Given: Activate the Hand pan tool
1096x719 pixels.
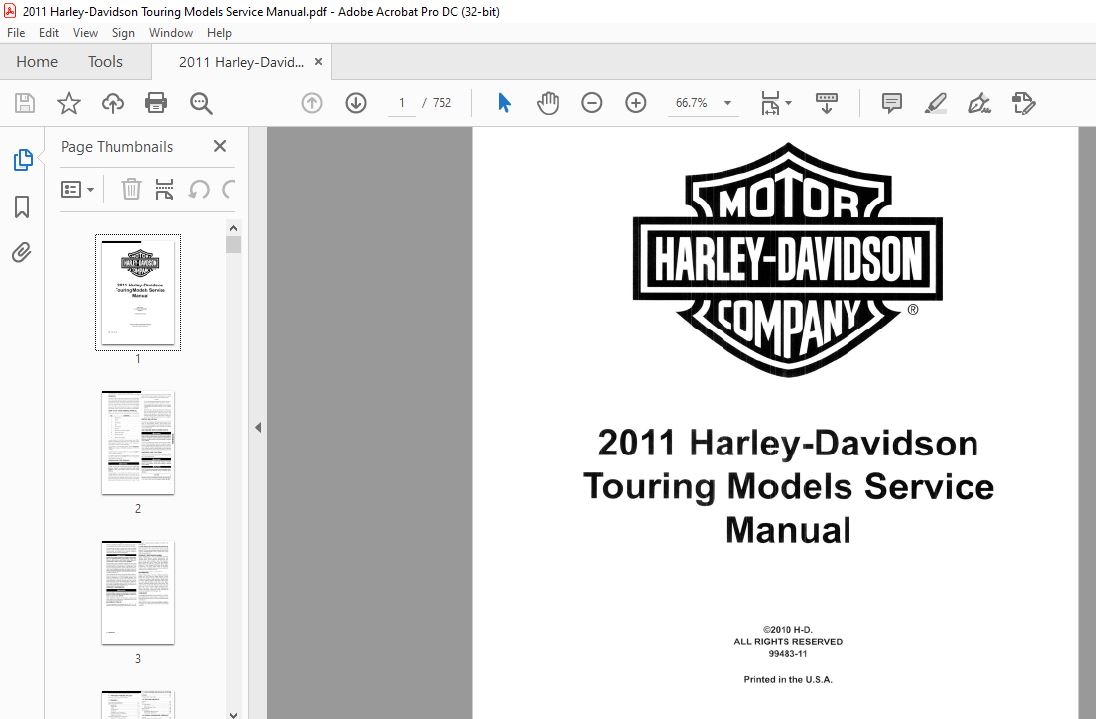Looking at the screenshot, I should click(x=548, y=103).
